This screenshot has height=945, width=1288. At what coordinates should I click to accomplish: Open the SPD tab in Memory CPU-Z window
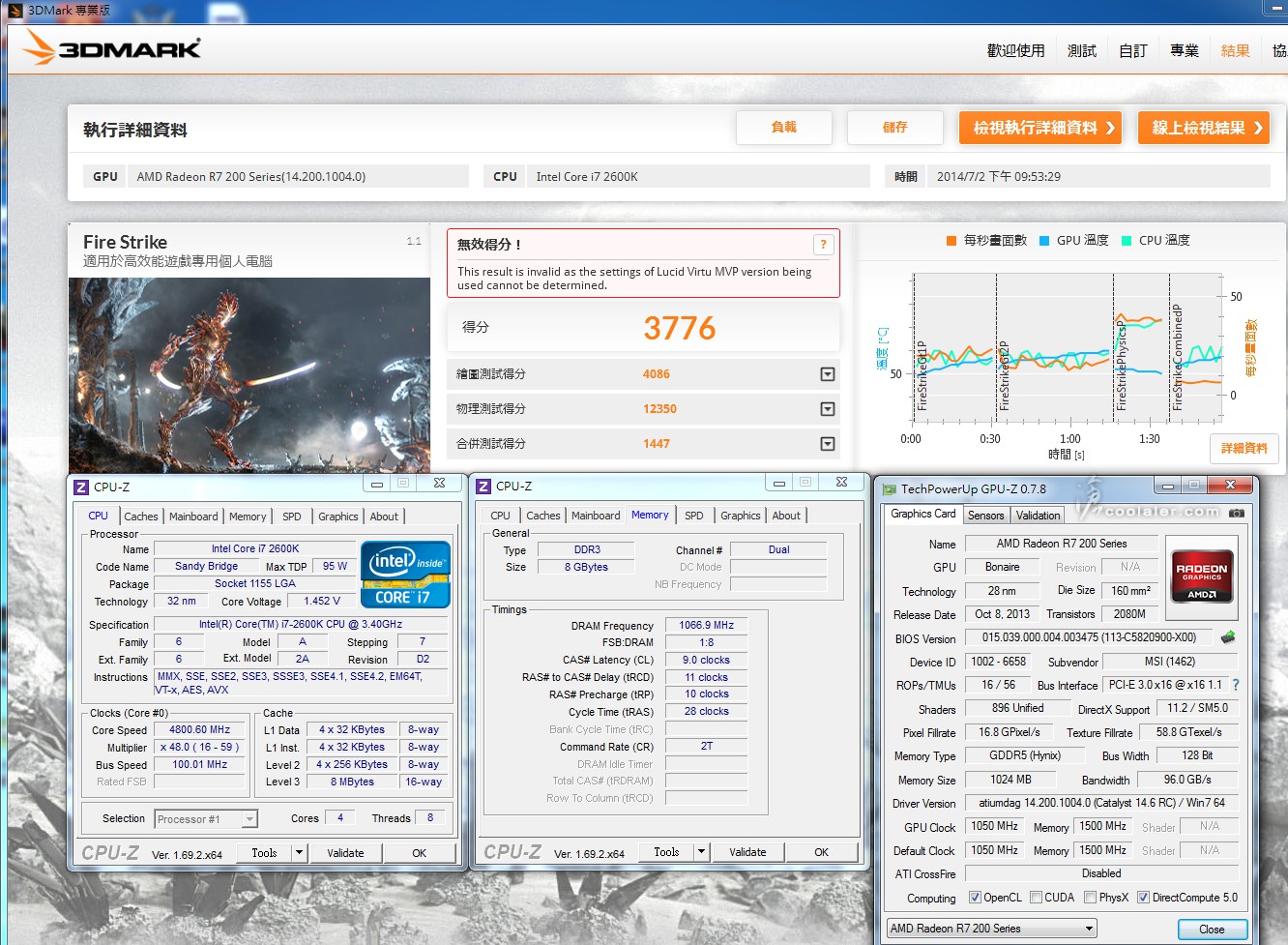click(x=694, y=516)
